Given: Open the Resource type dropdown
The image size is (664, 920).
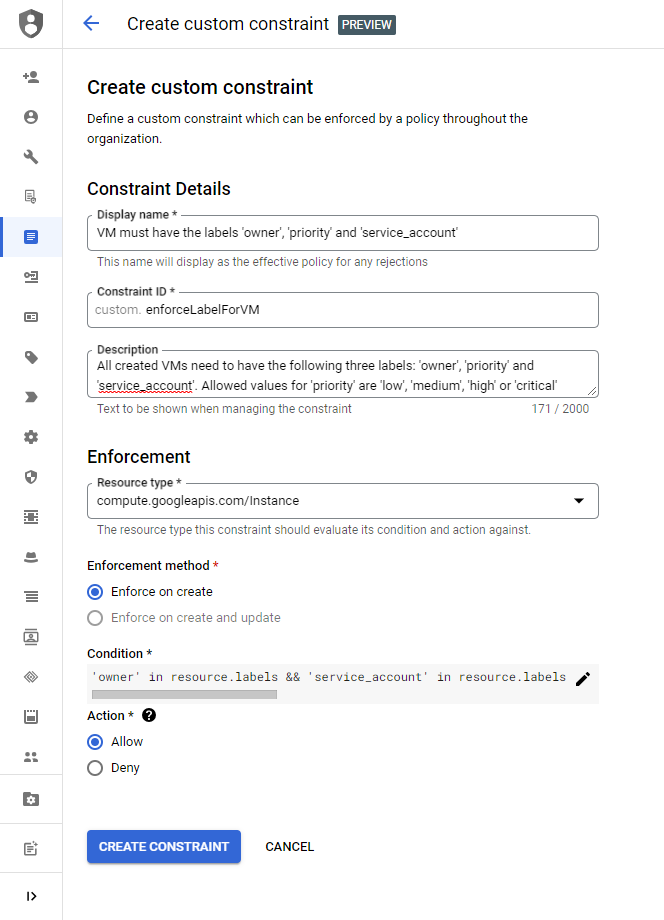Looking at the screenshot, I should tap(579, 501).
